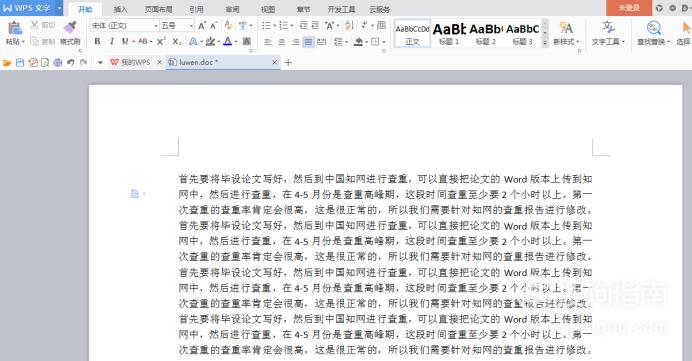Apply numbered list icon
Viewport: 692px width, 361px height.
coord(283,26)
